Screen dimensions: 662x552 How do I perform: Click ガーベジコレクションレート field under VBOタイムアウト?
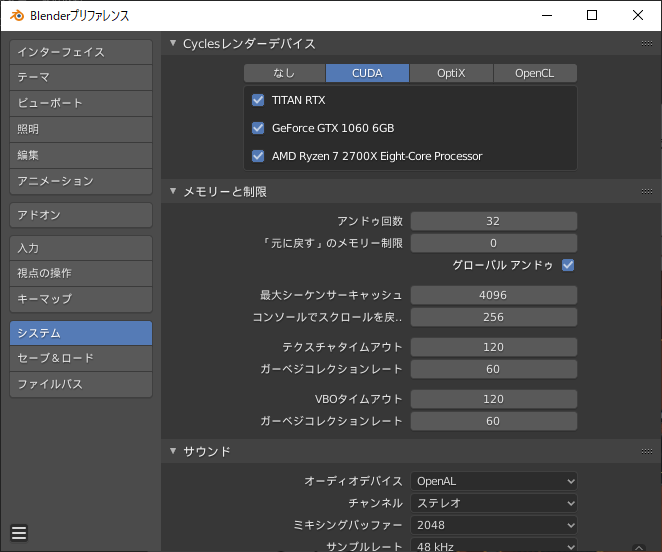click(x=494, y=421)
